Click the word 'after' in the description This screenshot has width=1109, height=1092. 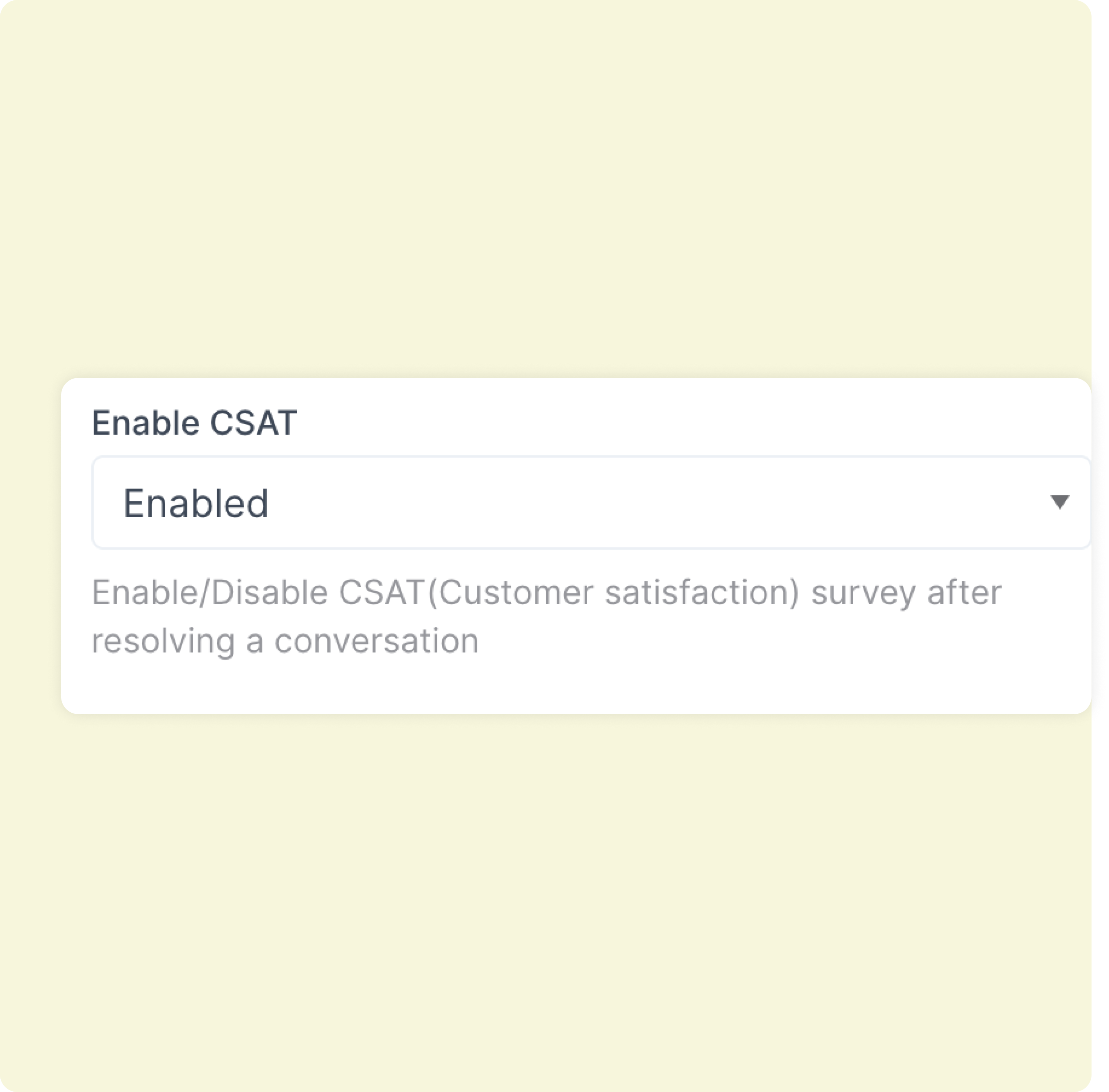(x=965, y=593)
